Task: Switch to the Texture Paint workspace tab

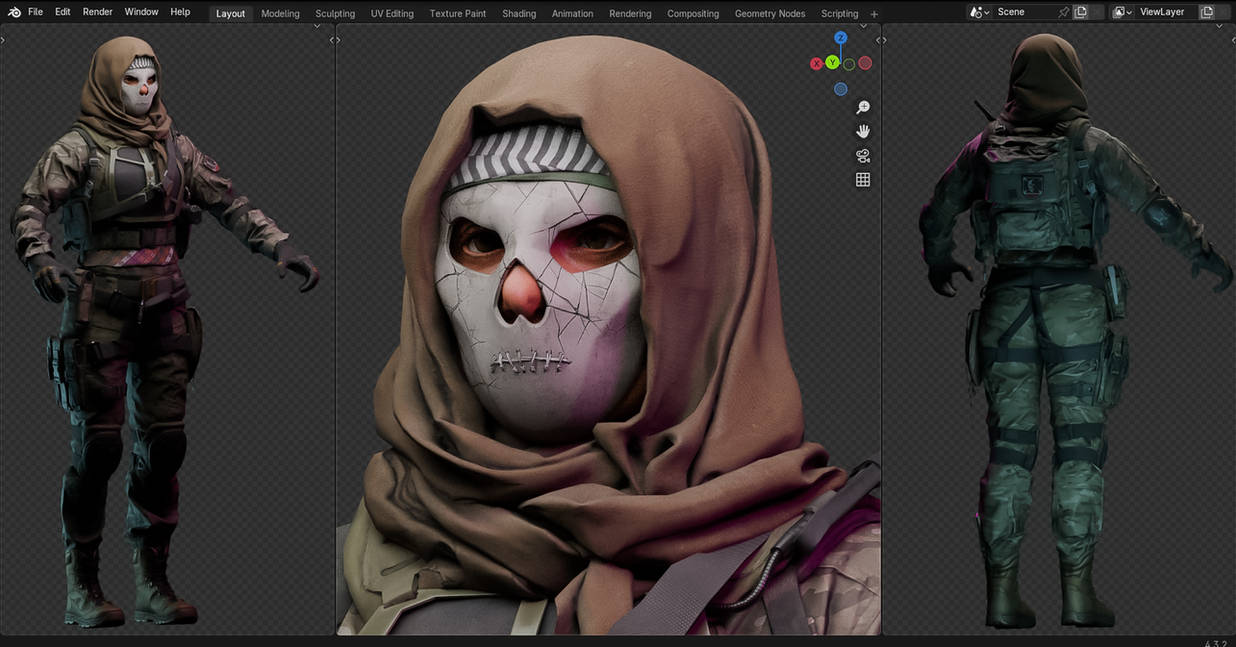Action: (458, 13)
